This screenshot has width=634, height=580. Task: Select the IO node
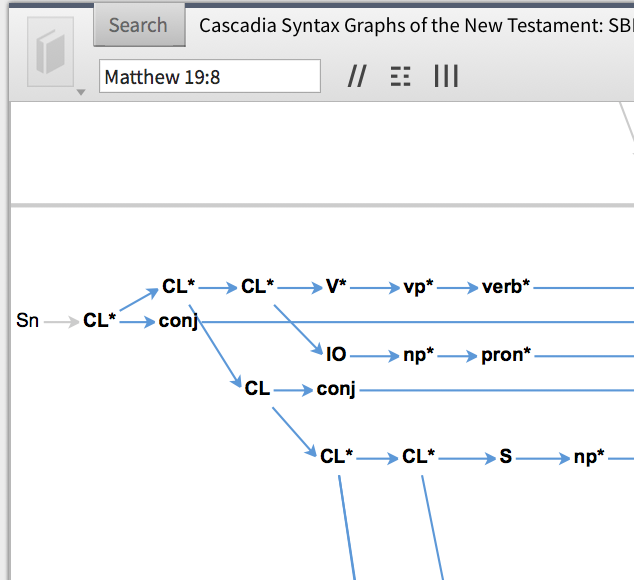click(x=336, y=354)
